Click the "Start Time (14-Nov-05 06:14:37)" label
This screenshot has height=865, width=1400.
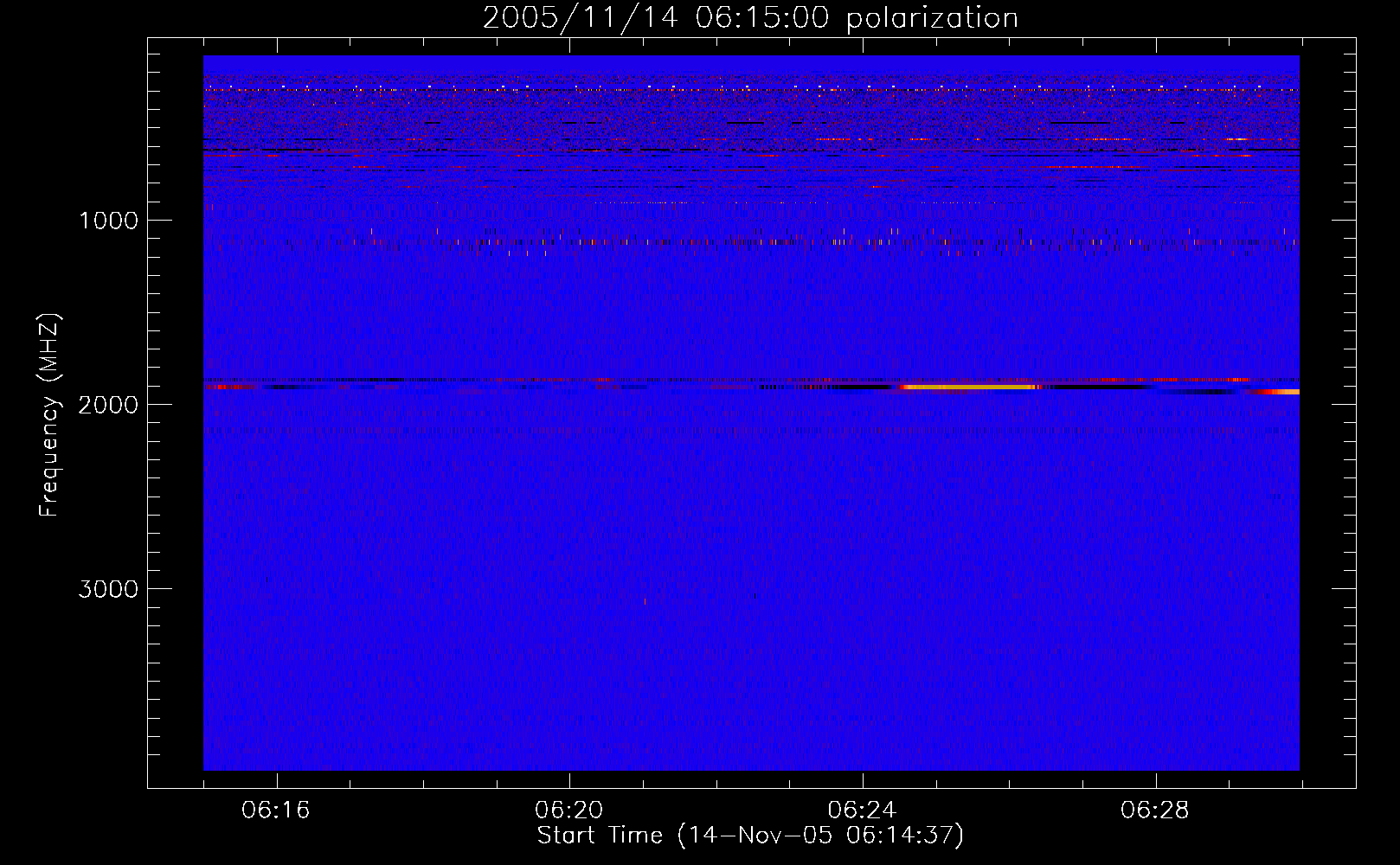[x=750, y=836]
